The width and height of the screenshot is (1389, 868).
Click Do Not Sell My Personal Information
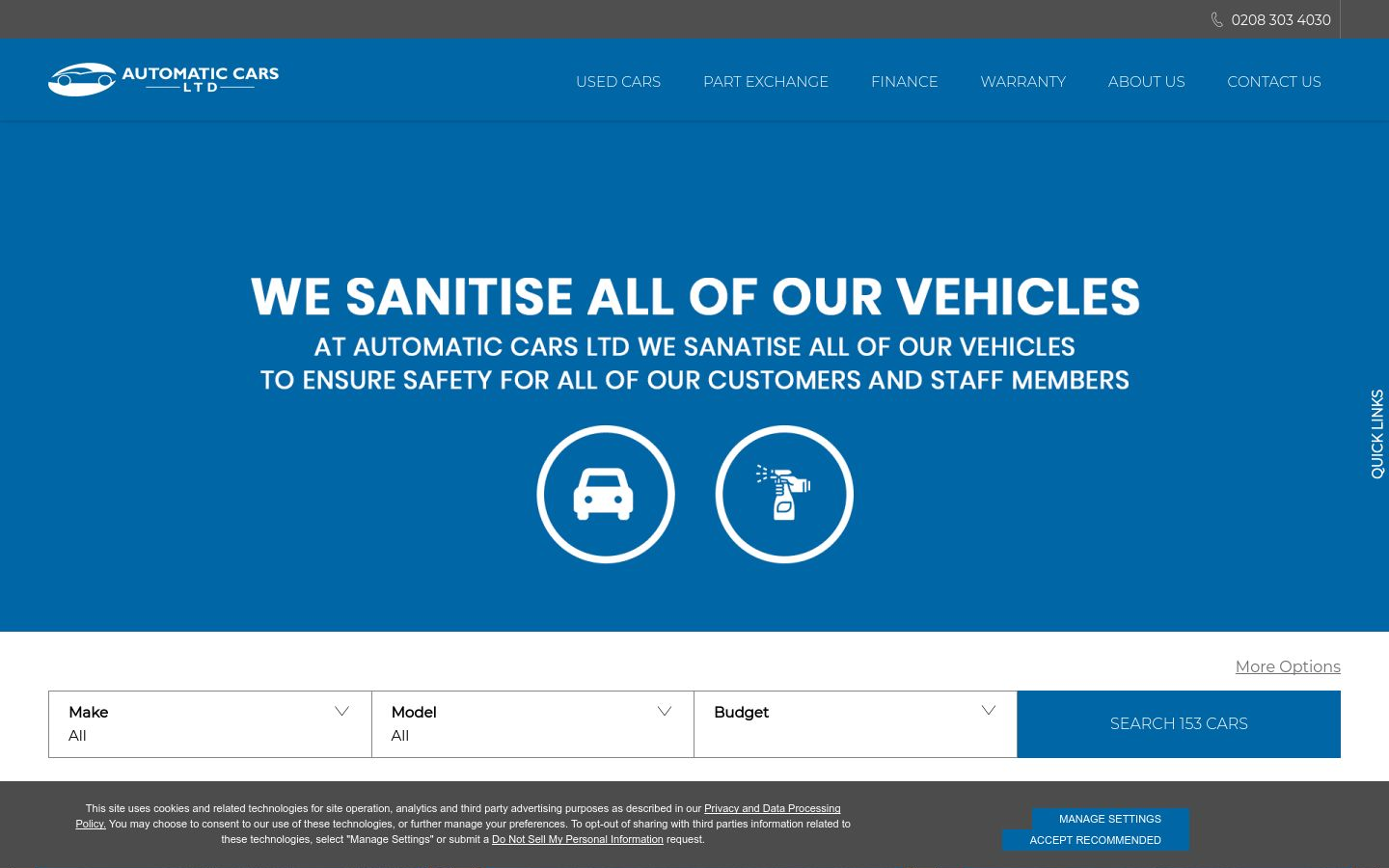point(578,839)
